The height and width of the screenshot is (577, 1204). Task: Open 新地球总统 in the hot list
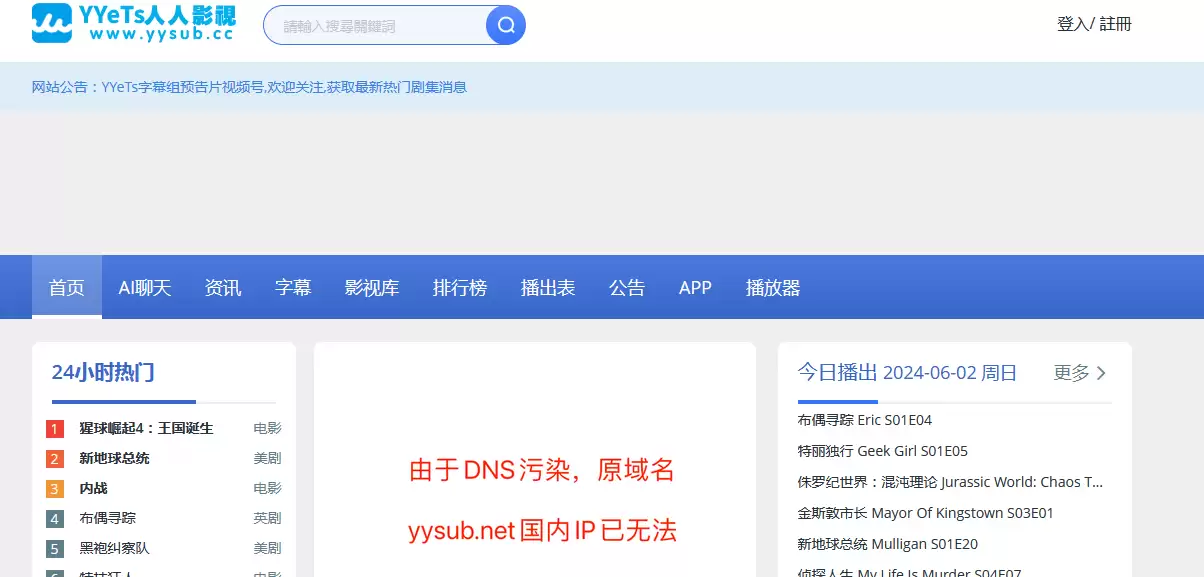(115, 458)
